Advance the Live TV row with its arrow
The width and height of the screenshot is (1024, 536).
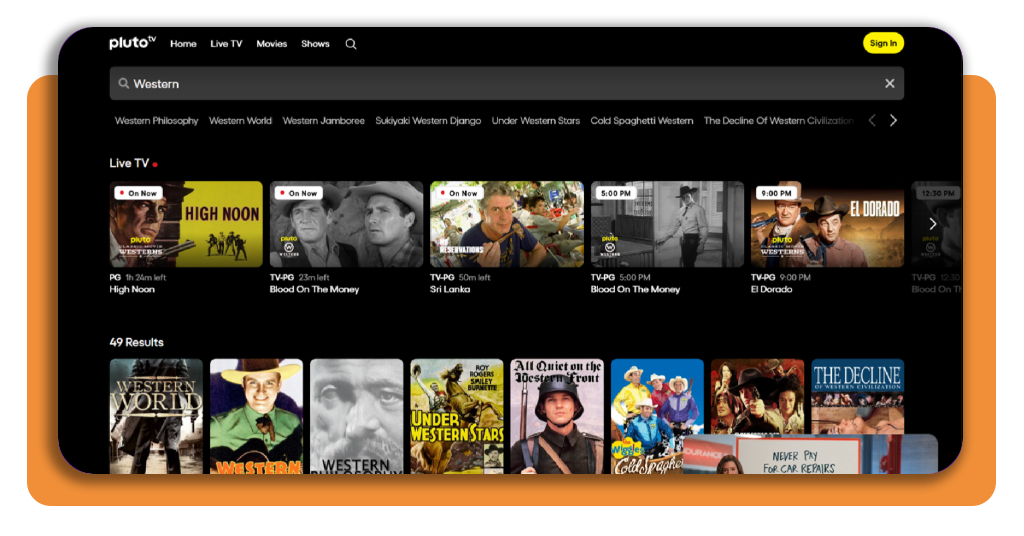coord(933,224)
